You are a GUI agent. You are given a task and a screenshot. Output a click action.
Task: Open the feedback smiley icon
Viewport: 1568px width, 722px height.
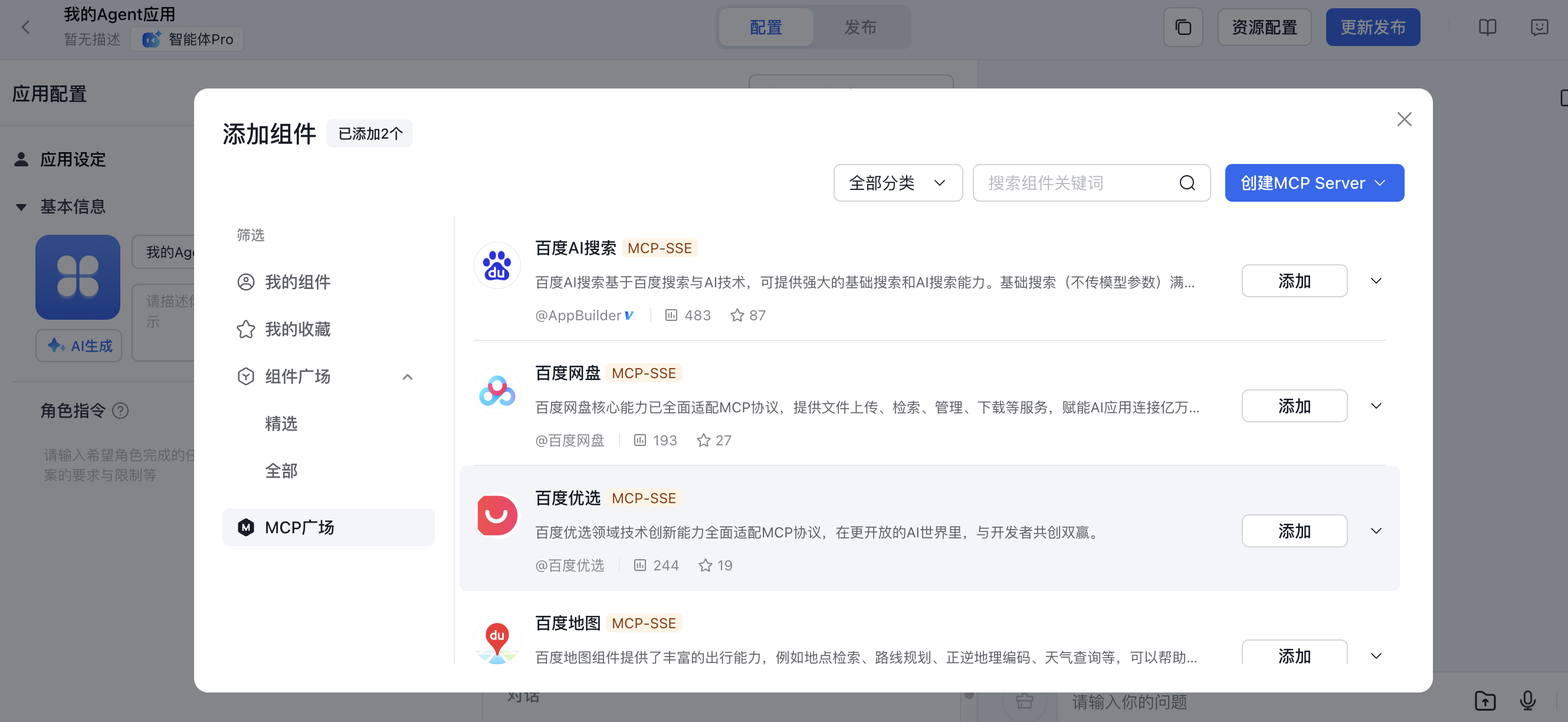coord(1539,27)
